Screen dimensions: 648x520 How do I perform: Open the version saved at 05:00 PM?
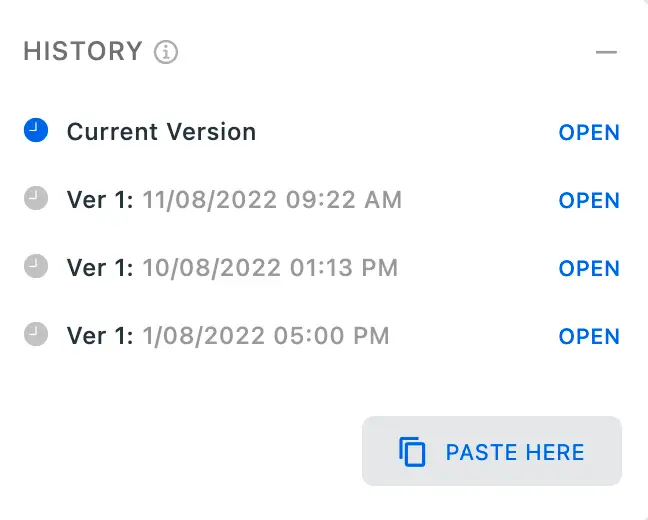pos(589,337)
